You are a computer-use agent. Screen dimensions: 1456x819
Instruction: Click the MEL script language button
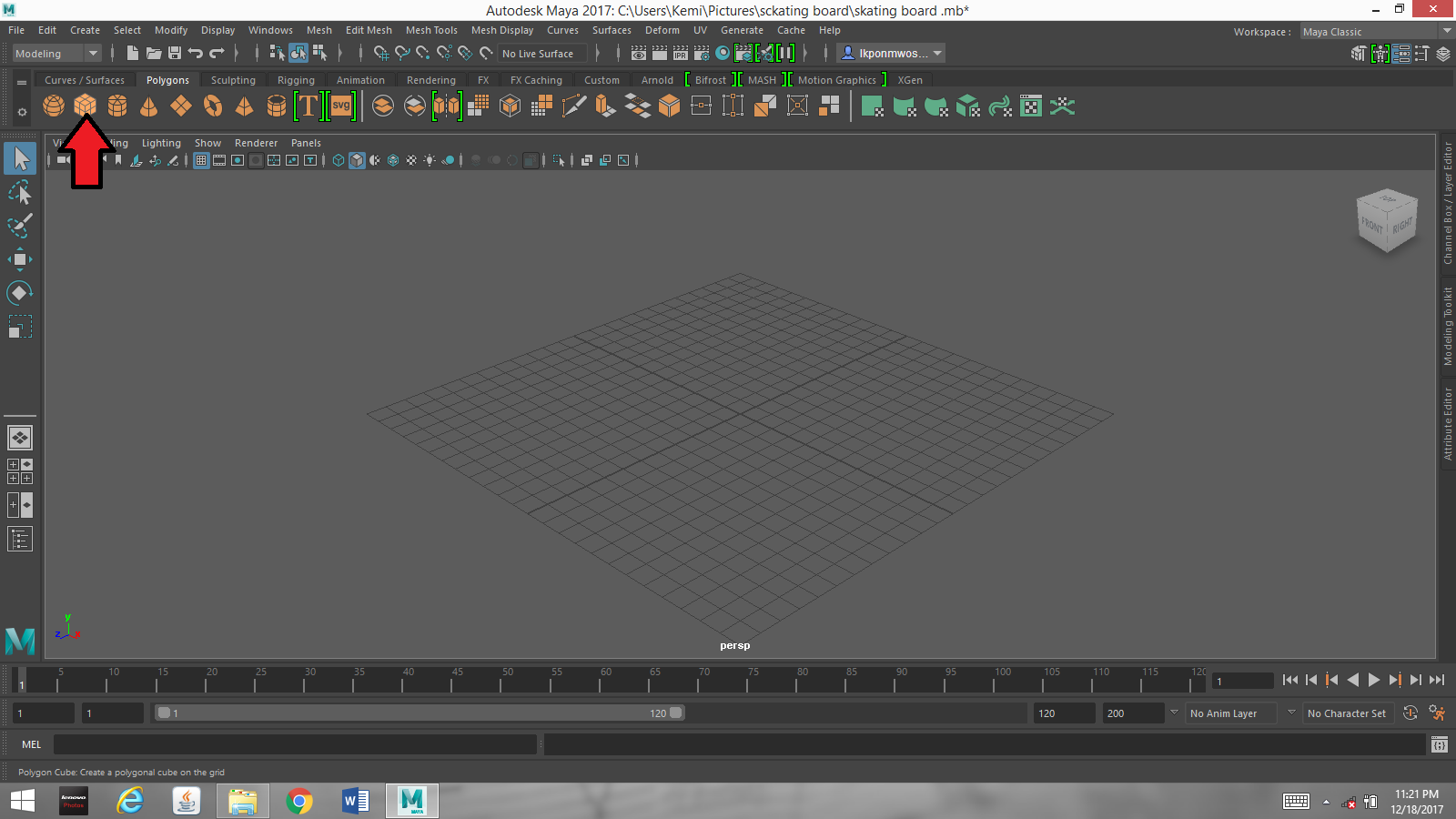coord(32,744)
